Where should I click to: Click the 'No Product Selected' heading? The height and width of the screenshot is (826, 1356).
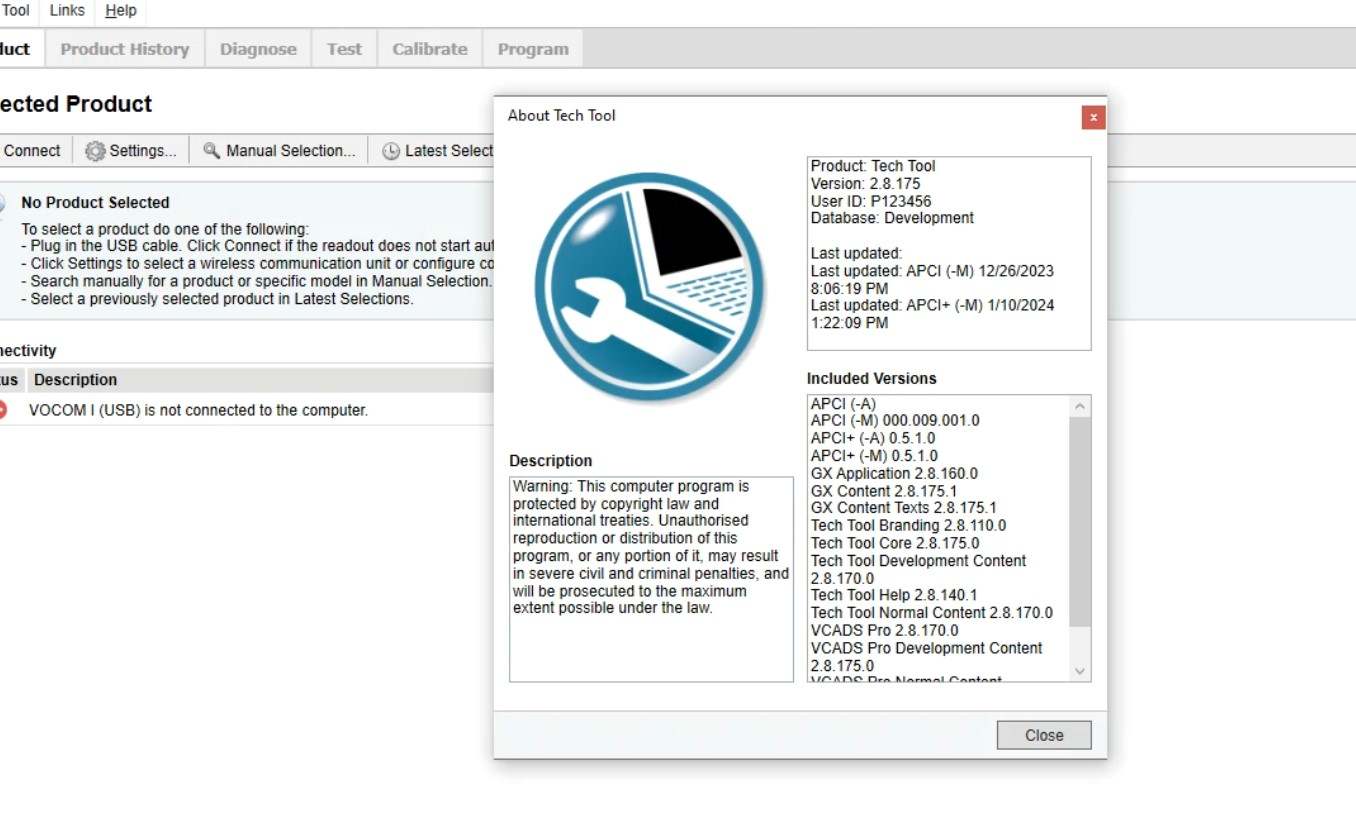point(95,202)
